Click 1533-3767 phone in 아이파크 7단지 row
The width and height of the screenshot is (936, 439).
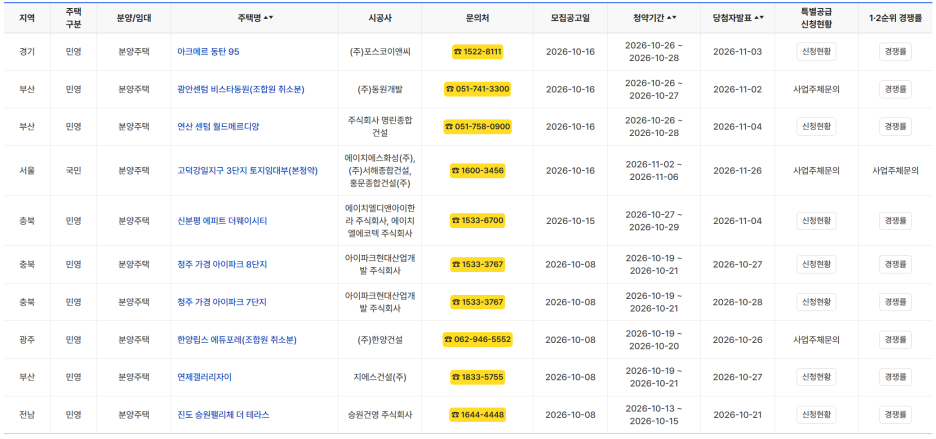[x=478, y=302]
